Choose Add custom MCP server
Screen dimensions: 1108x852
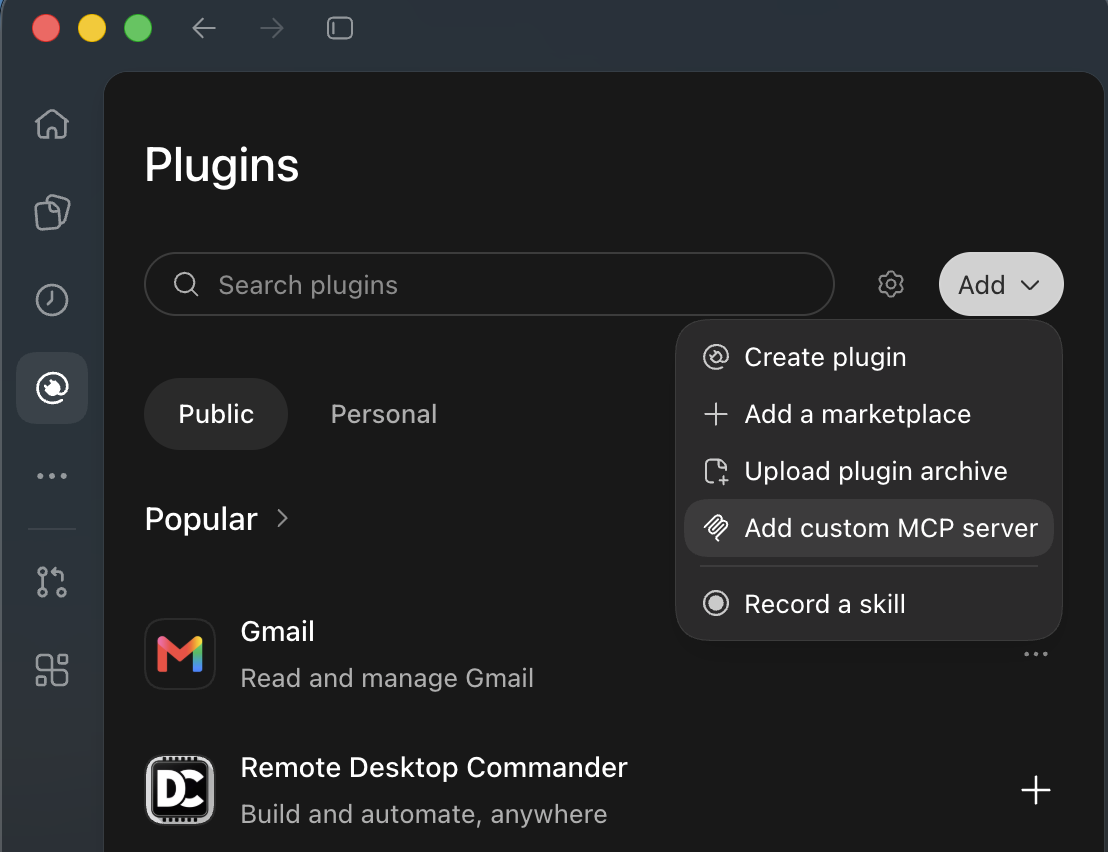(868, 528)
